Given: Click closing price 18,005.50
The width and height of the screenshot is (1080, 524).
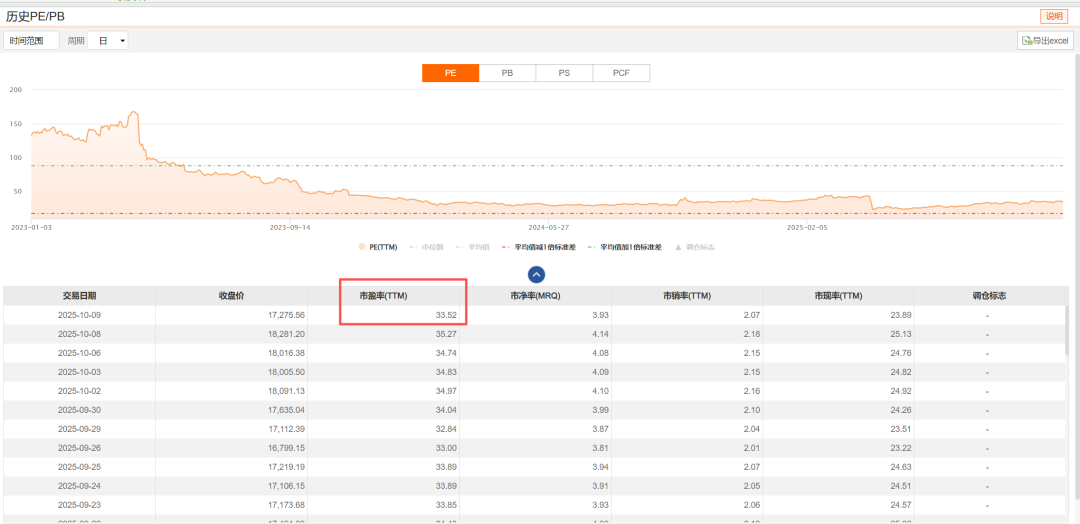Looking at the screenshot, I should coord(287,373).
